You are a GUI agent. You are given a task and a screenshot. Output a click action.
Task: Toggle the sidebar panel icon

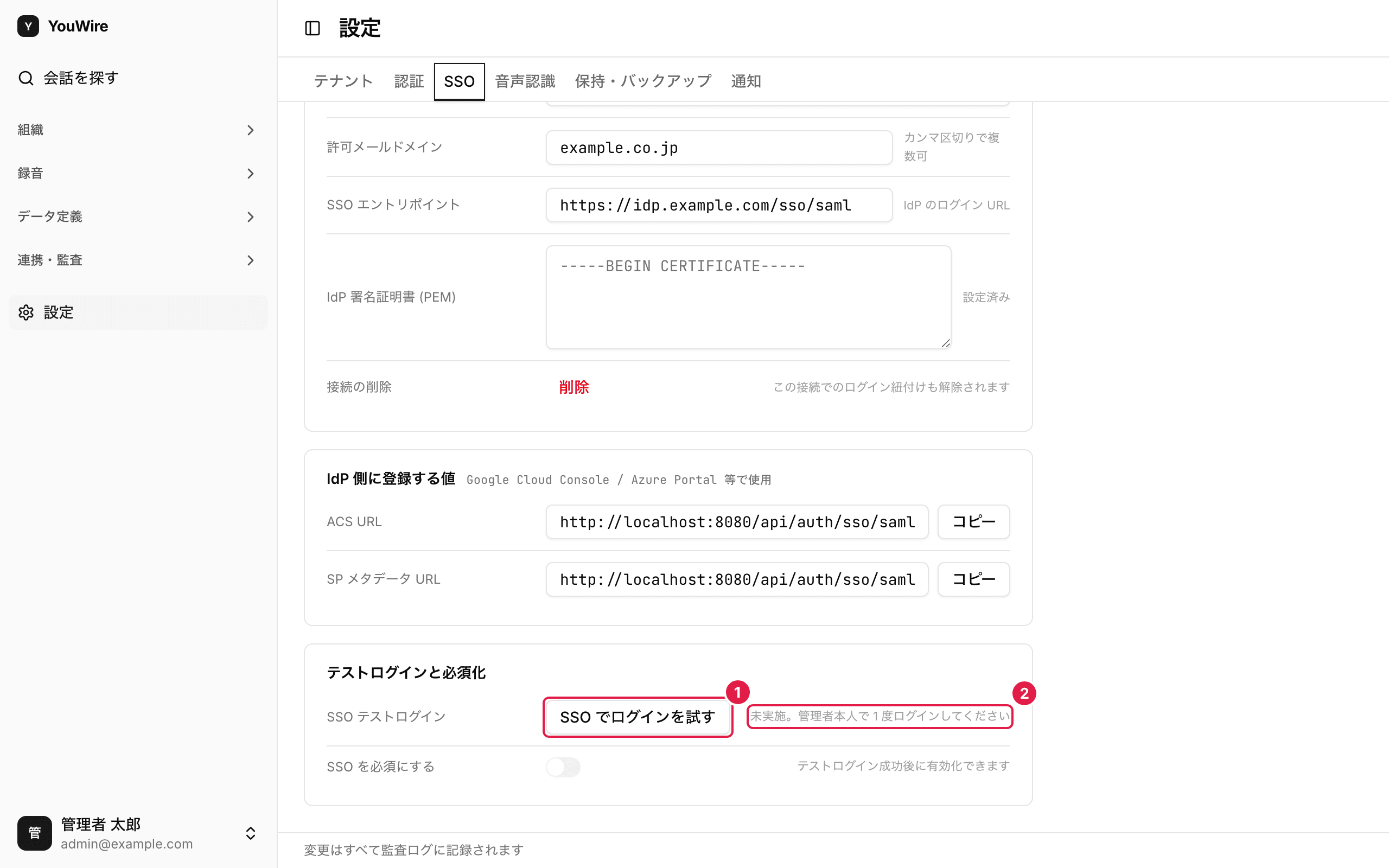(312, 28)
